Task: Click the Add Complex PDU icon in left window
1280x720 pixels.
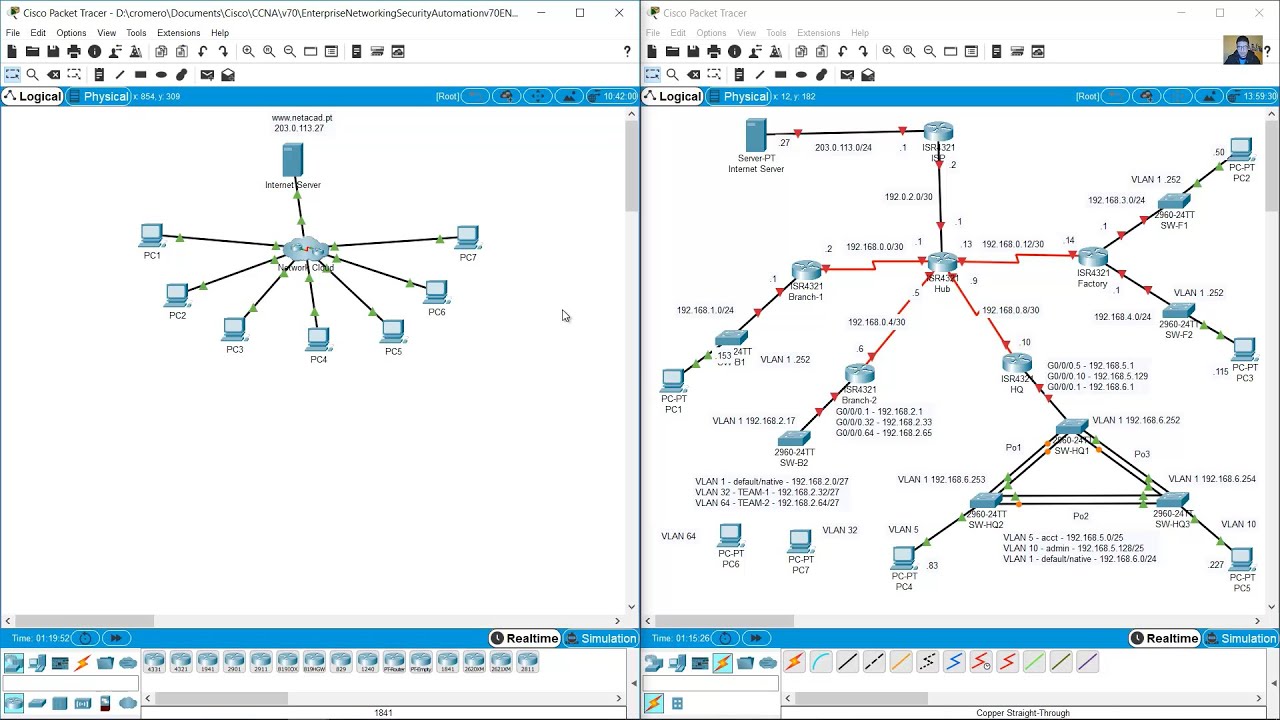Action: click(228, 74)
